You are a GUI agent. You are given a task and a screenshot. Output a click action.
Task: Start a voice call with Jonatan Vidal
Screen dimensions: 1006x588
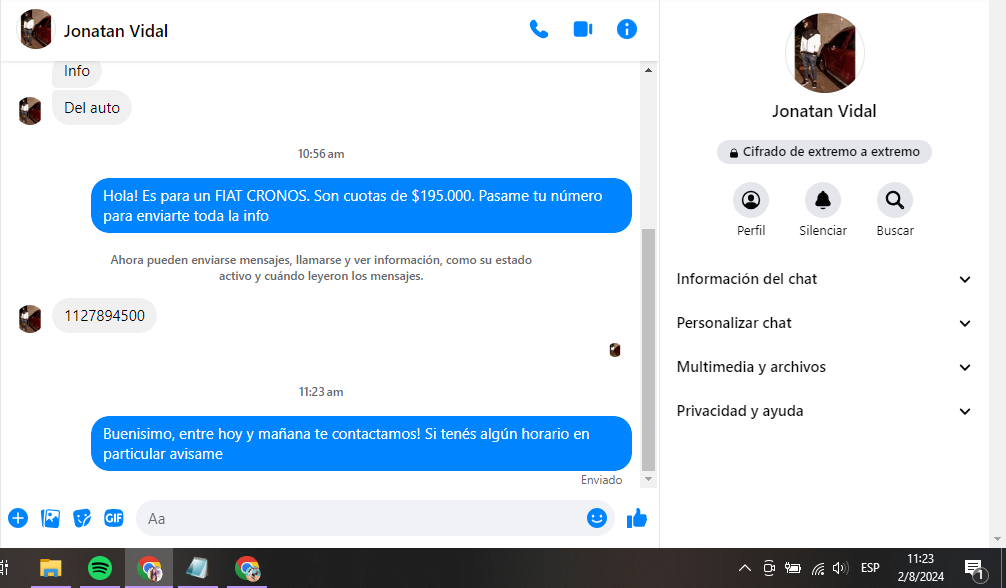[x=538, y=30]
